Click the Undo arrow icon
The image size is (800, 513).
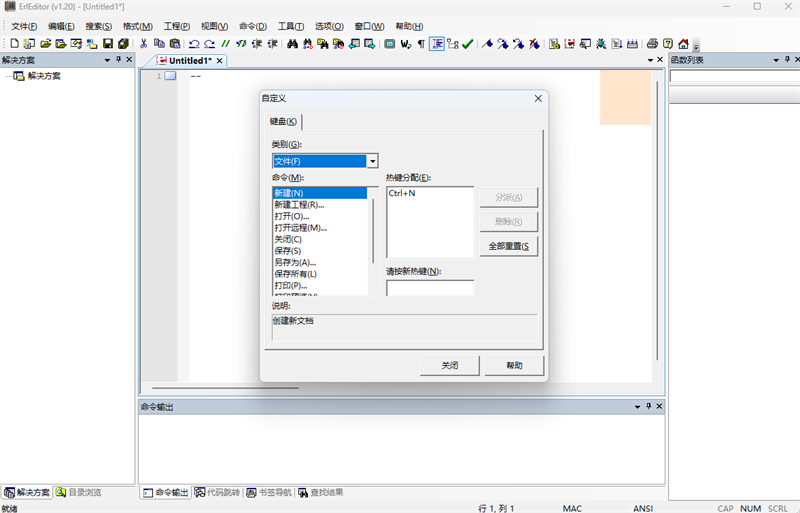pyautogui.click(x=194, y=44)
